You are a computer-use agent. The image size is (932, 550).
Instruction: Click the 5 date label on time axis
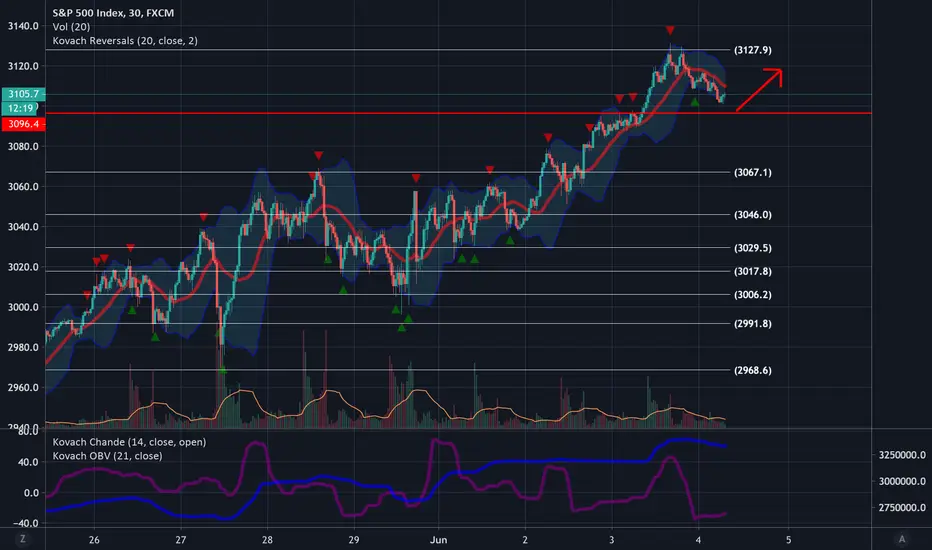pos(789,540)
